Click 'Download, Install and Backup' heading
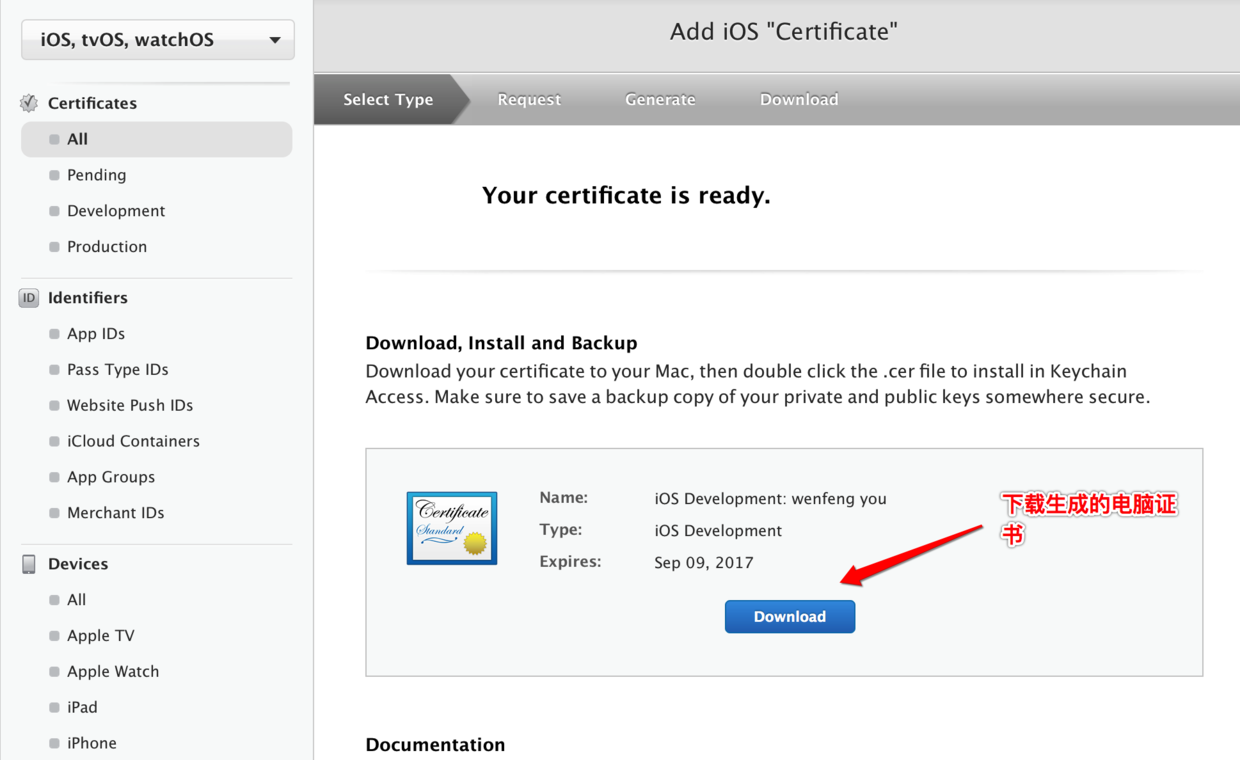The image size is (1240, 760). [501, 343]
